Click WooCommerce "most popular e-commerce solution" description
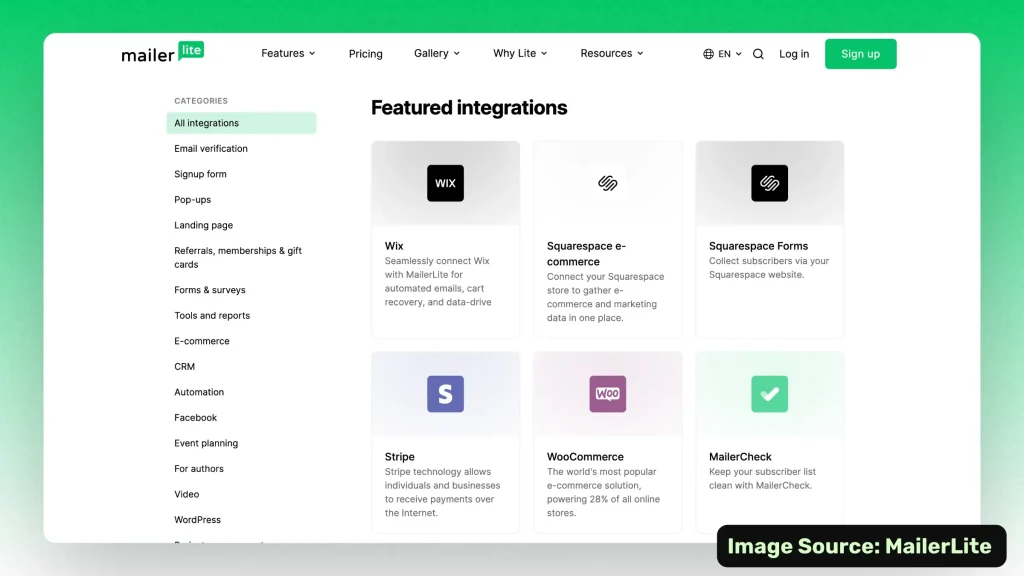This screenshot has height=576, width=1024. pyautogui.click(x=603, y=492)
